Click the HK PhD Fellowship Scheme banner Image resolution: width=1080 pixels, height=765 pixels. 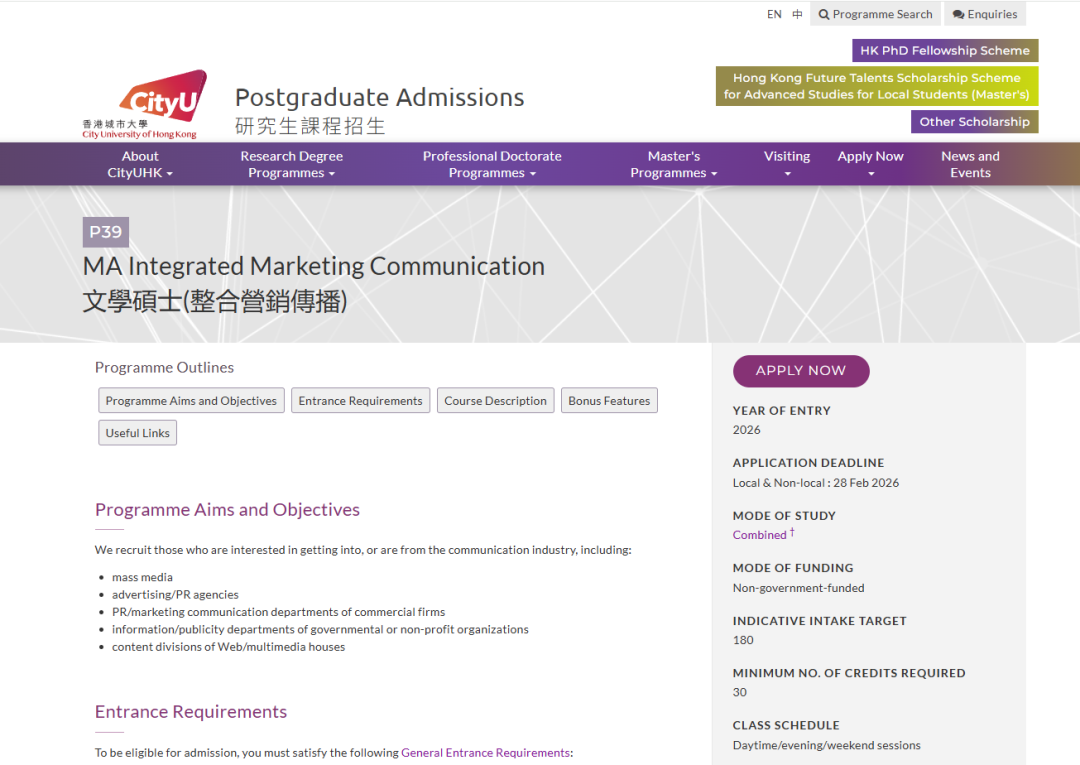[945, 51]
